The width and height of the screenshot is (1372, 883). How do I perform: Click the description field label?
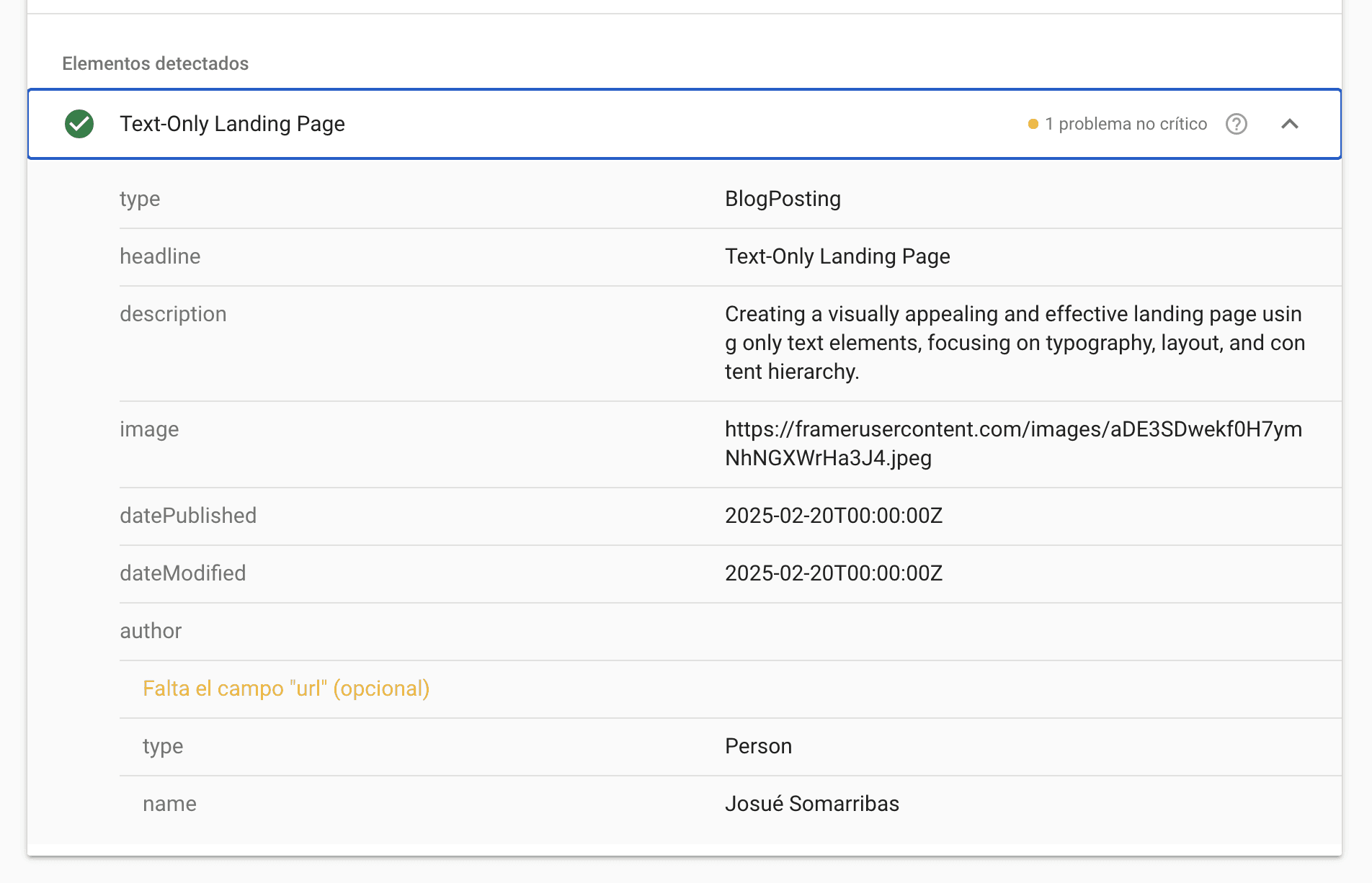coord(173,314)
